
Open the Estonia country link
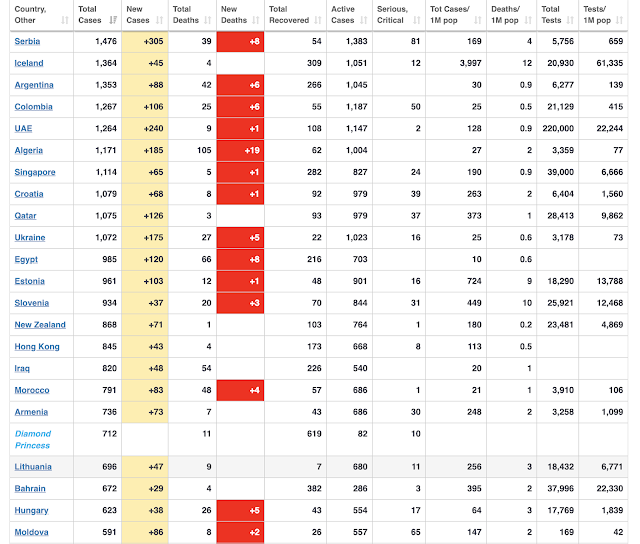[x=29, y=281]
